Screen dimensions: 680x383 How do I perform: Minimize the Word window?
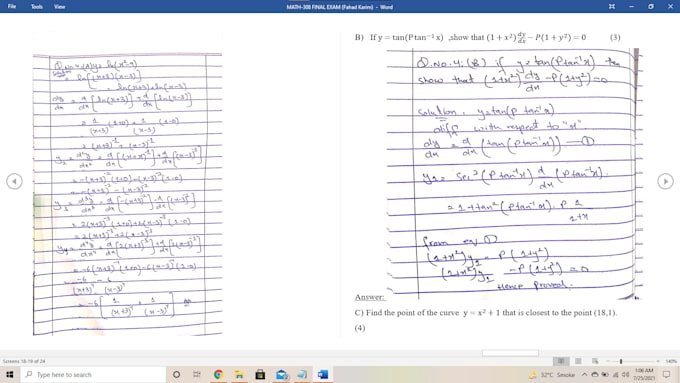(x=631, y=7)
